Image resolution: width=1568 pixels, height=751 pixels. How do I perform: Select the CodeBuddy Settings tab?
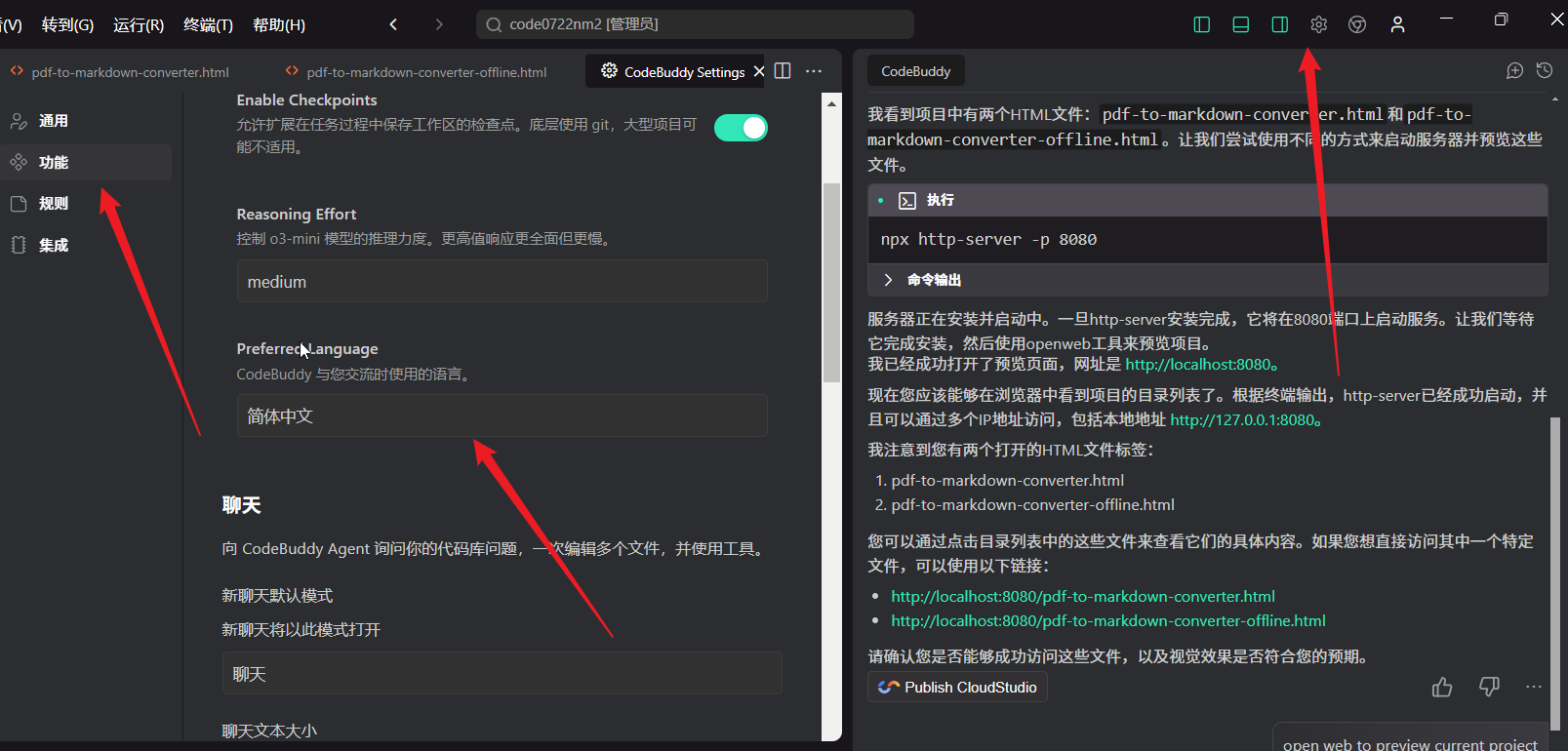click(674, 71)
